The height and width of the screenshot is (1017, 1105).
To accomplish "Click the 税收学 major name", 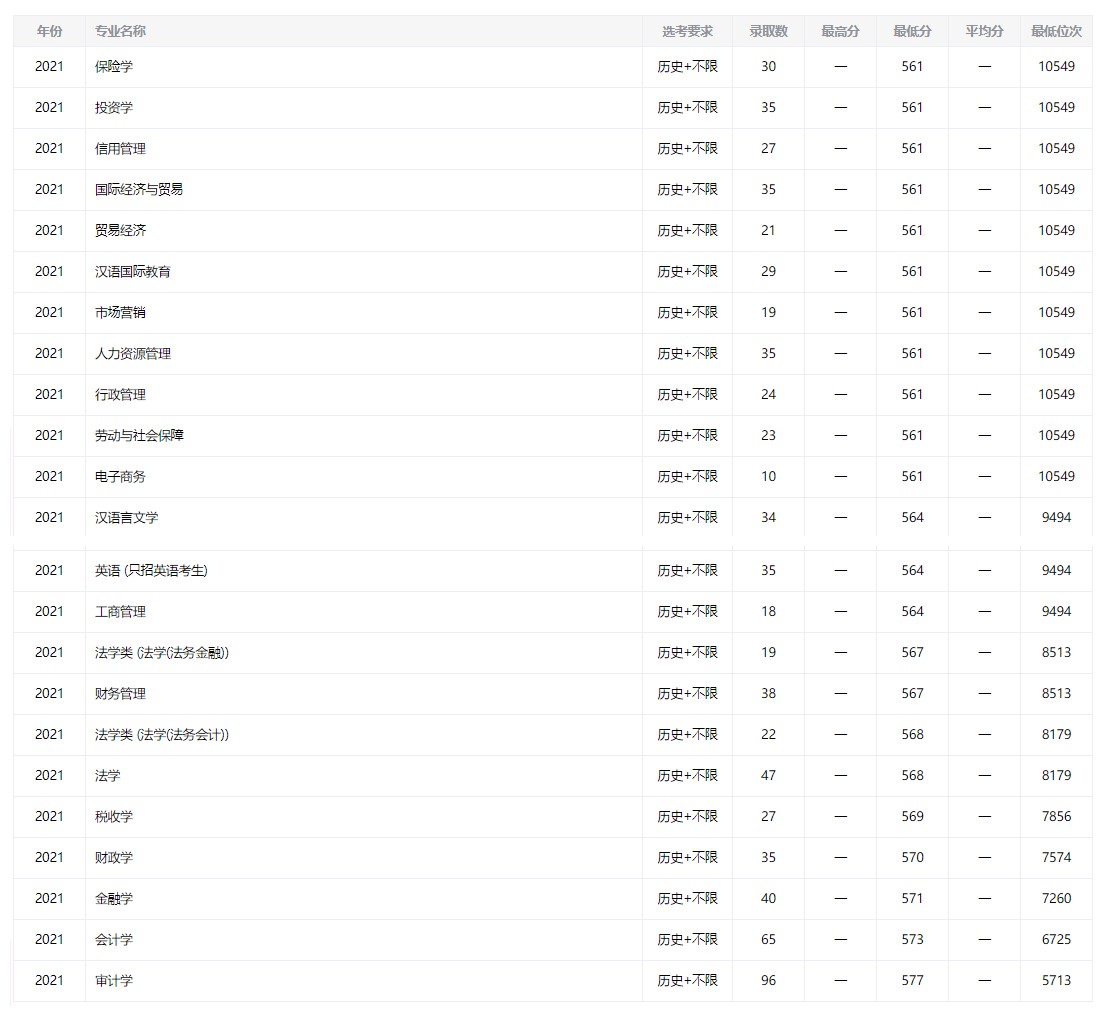I will pyautogui.click(x=114, y=817).
